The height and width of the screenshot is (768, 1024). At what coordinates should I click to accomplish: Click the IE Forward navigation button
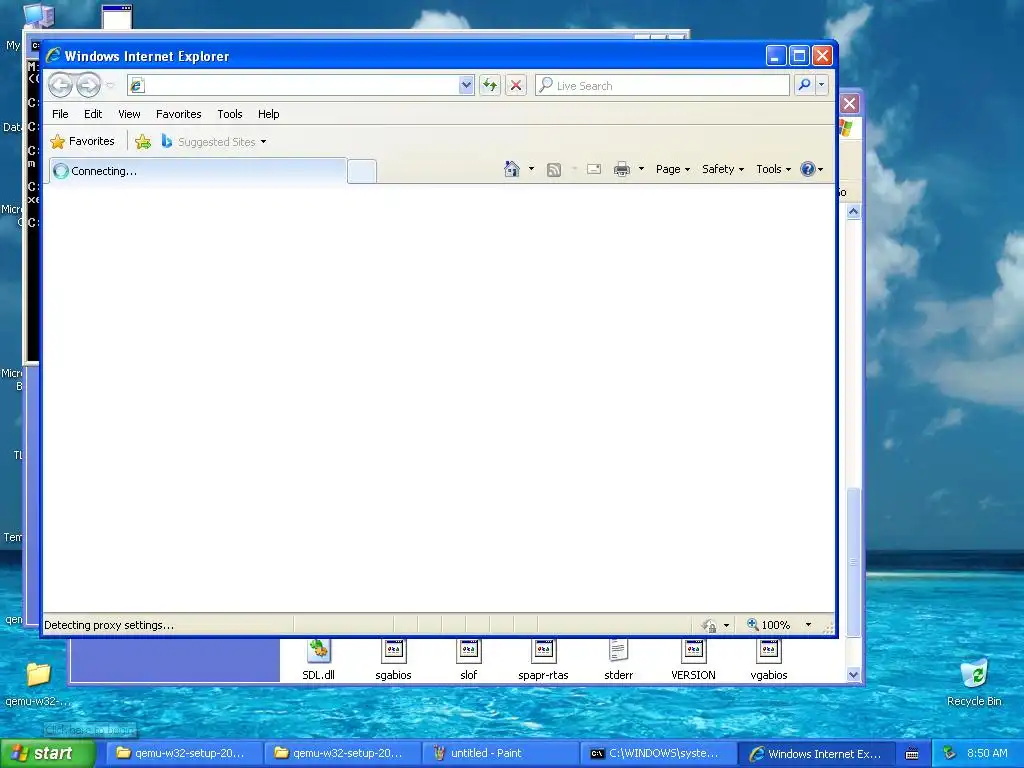pyautogui.click(x=88, y=85)
